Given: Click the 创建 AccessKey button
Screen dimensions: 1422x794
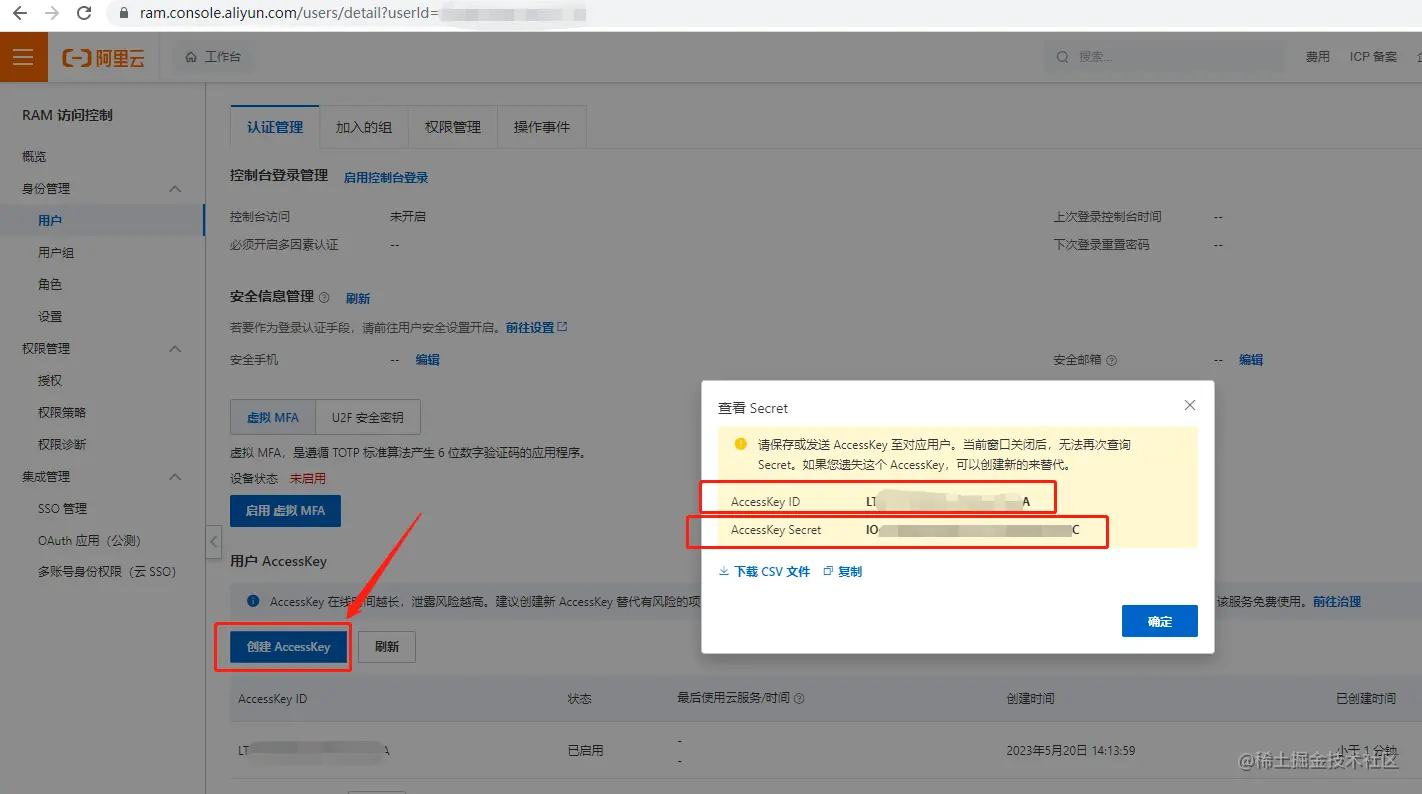Looking at the screenshot, I should click(x=289, y=647).
